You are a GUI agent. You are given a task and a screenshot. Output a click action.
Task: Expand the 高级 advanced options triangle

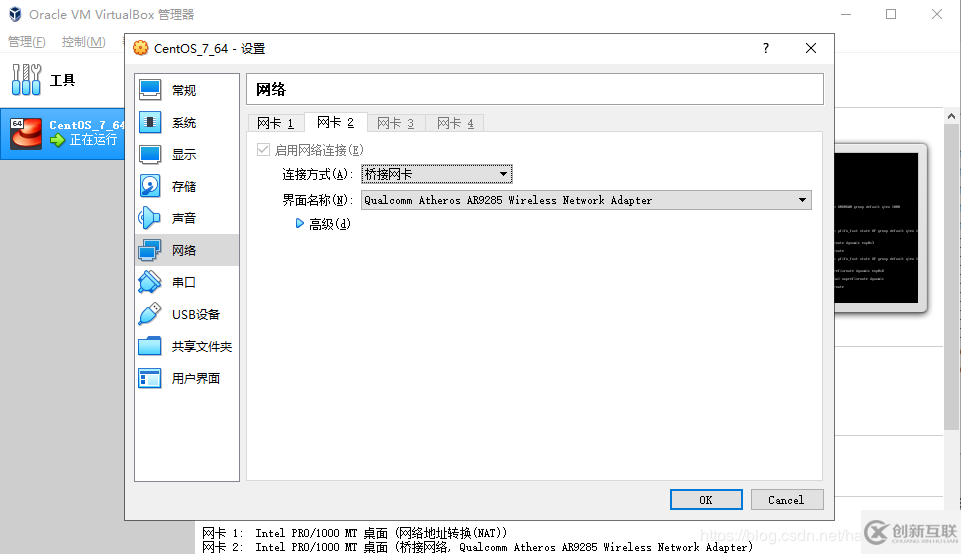(x=300, y=224)
